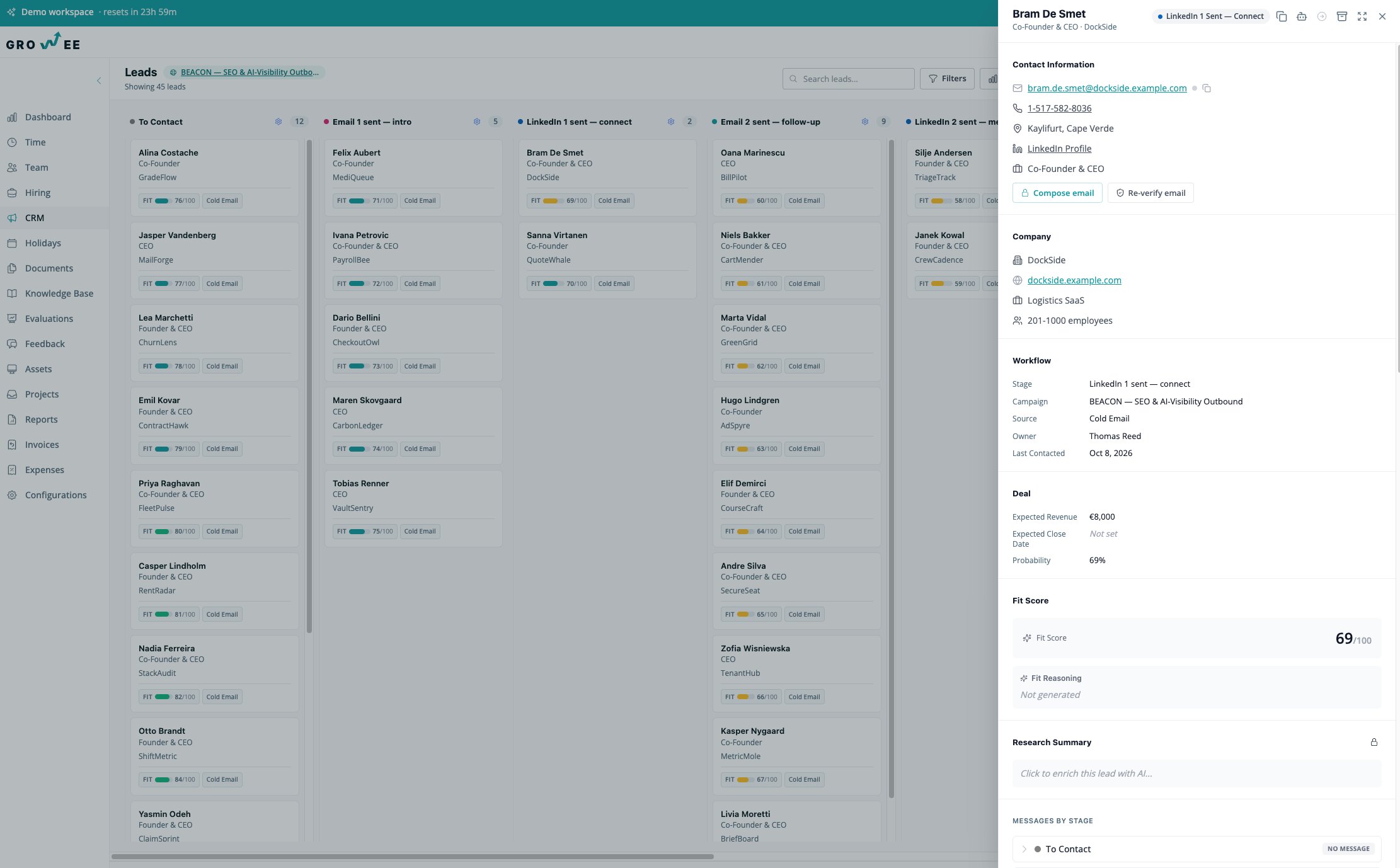Viewport: 1400px width, 868px height.
Task: Open settings gear of To Contact column
Action: (278, 122)
